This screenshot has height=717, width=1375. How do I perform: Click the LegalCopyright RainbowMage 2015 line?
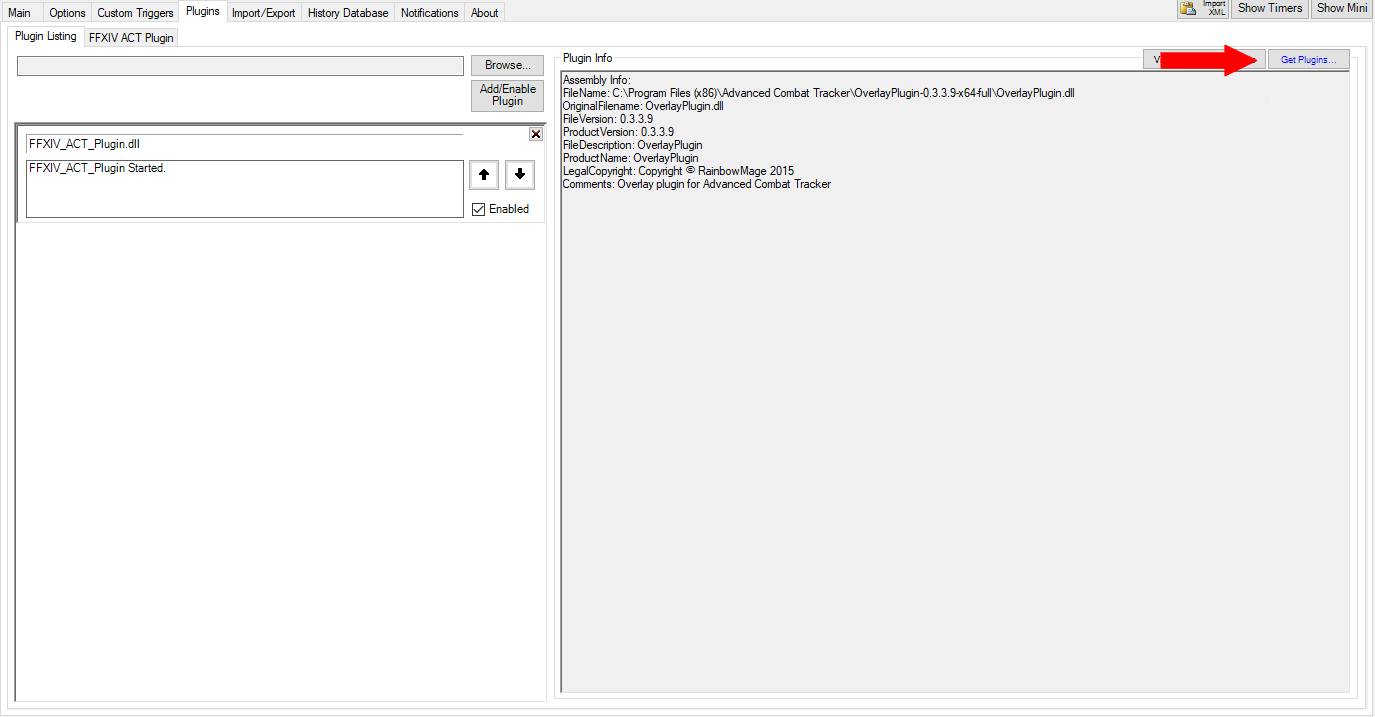click(x=678, y=171)
